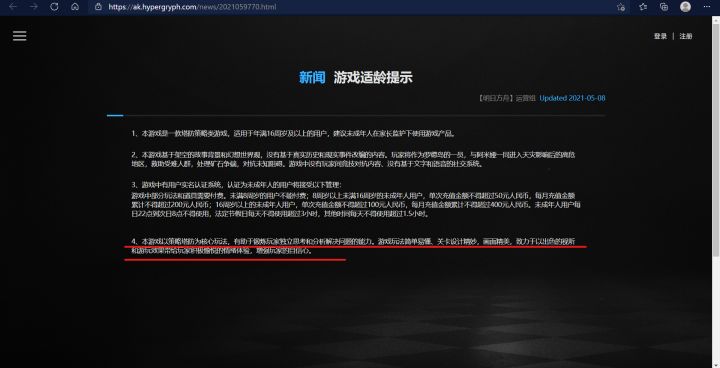Open the favorites list icon
The width and height of the screenshot is (720, 368).
[x=643, y=7]
